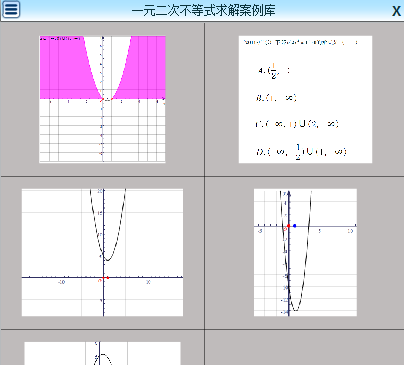Choose answer option D in question thumbnail

click(301, 151)
